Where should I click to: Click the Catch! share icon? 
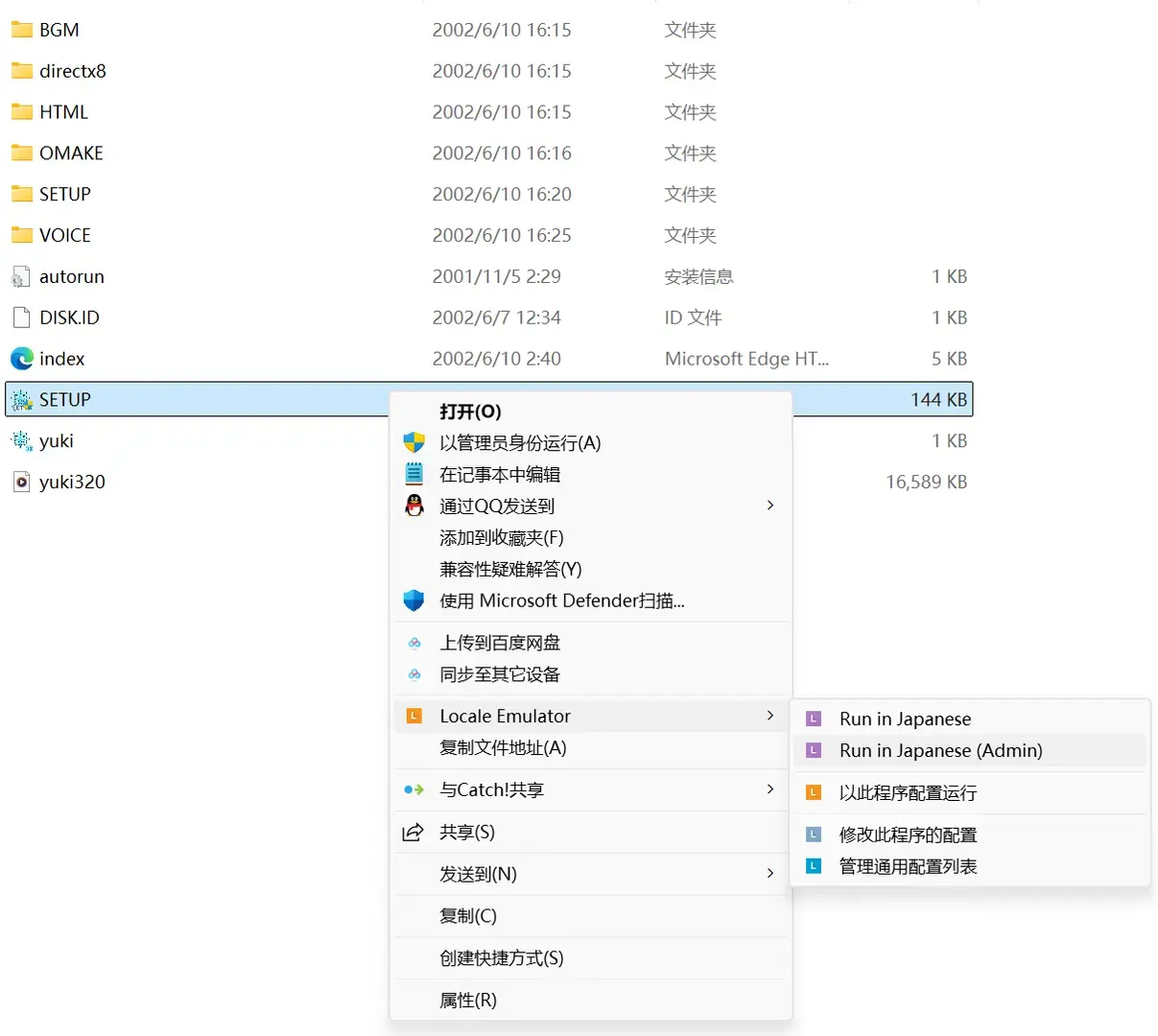pos(414,789)
